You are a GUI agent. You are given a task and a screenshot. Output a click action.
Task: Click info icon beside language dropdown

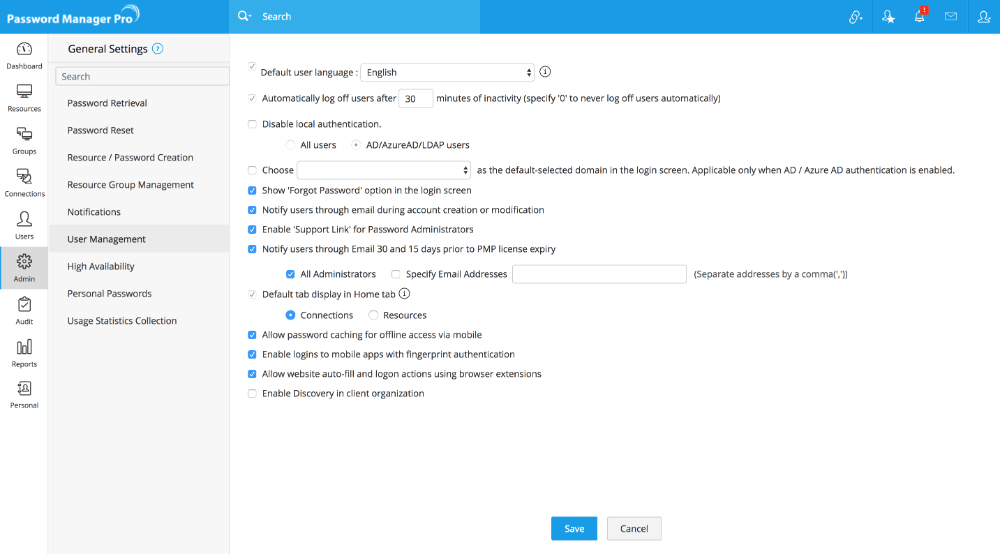point(545,71)
